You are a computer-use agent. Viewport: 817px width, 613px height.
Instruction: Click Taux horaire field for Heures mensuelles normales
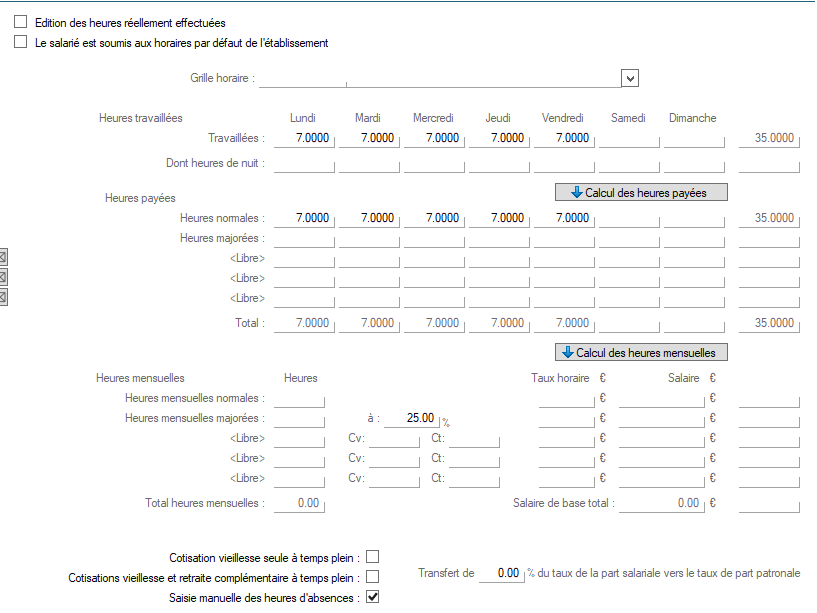coord(566,398)
